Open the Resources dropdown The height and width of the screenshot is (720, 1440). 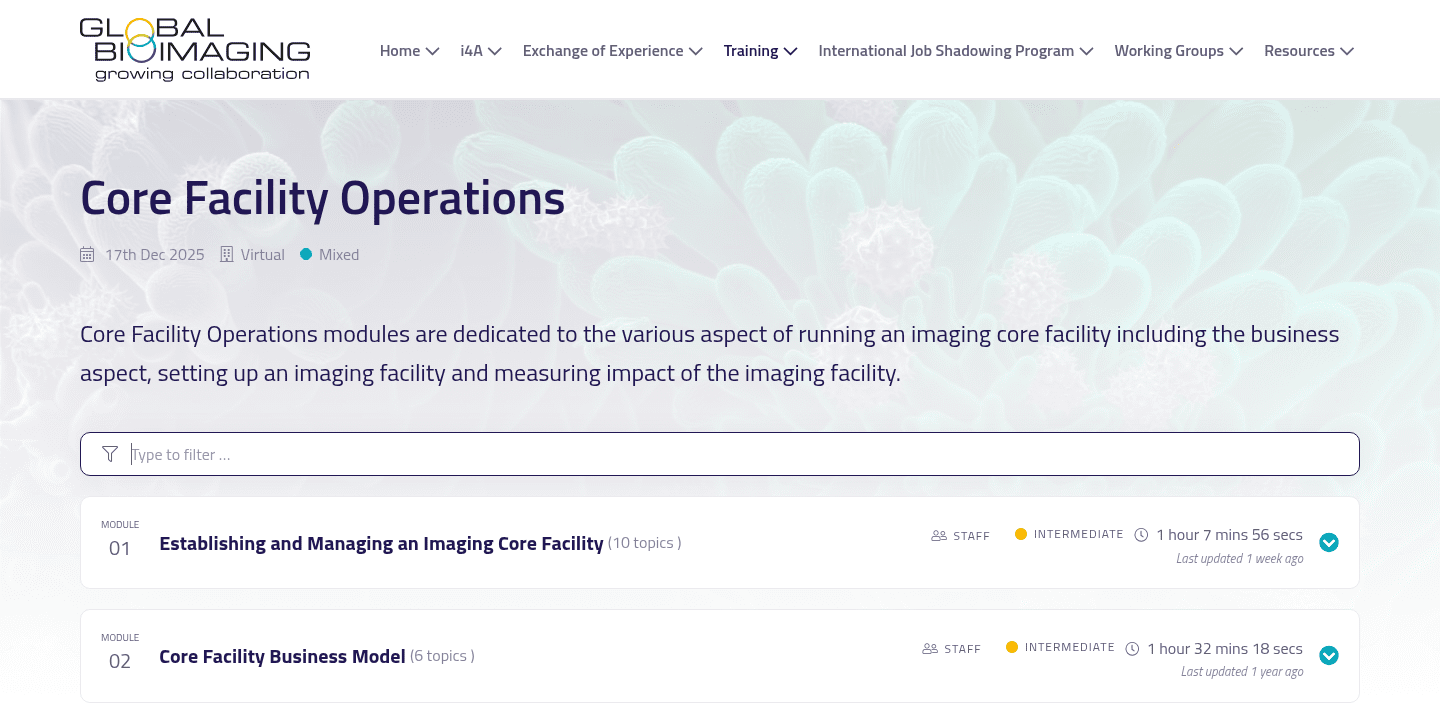pos(1308,50)
